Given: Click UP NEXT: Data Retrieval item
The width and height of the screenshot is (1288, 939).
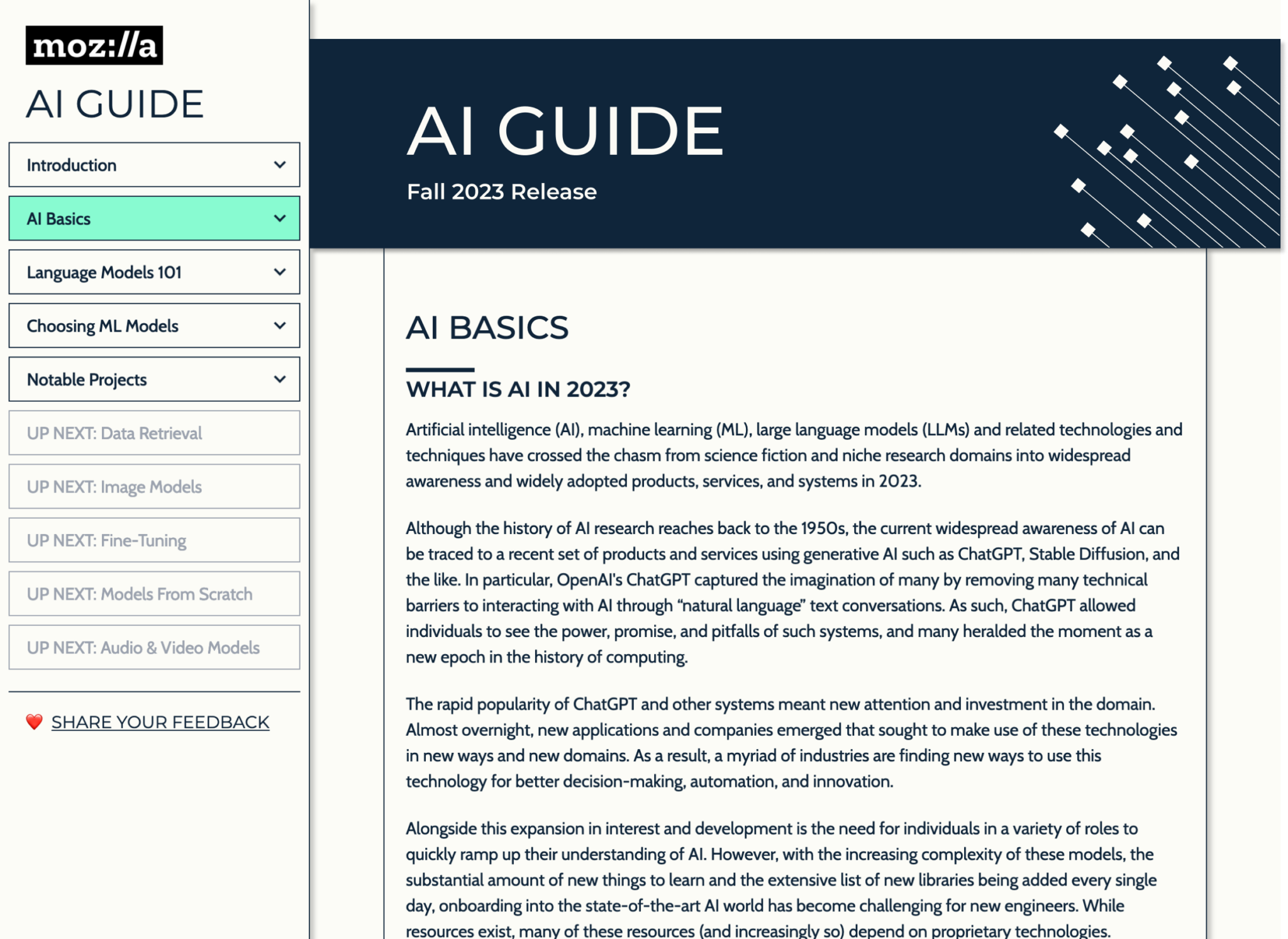Looking at the screenshot, I should click(x=126, y=433).
